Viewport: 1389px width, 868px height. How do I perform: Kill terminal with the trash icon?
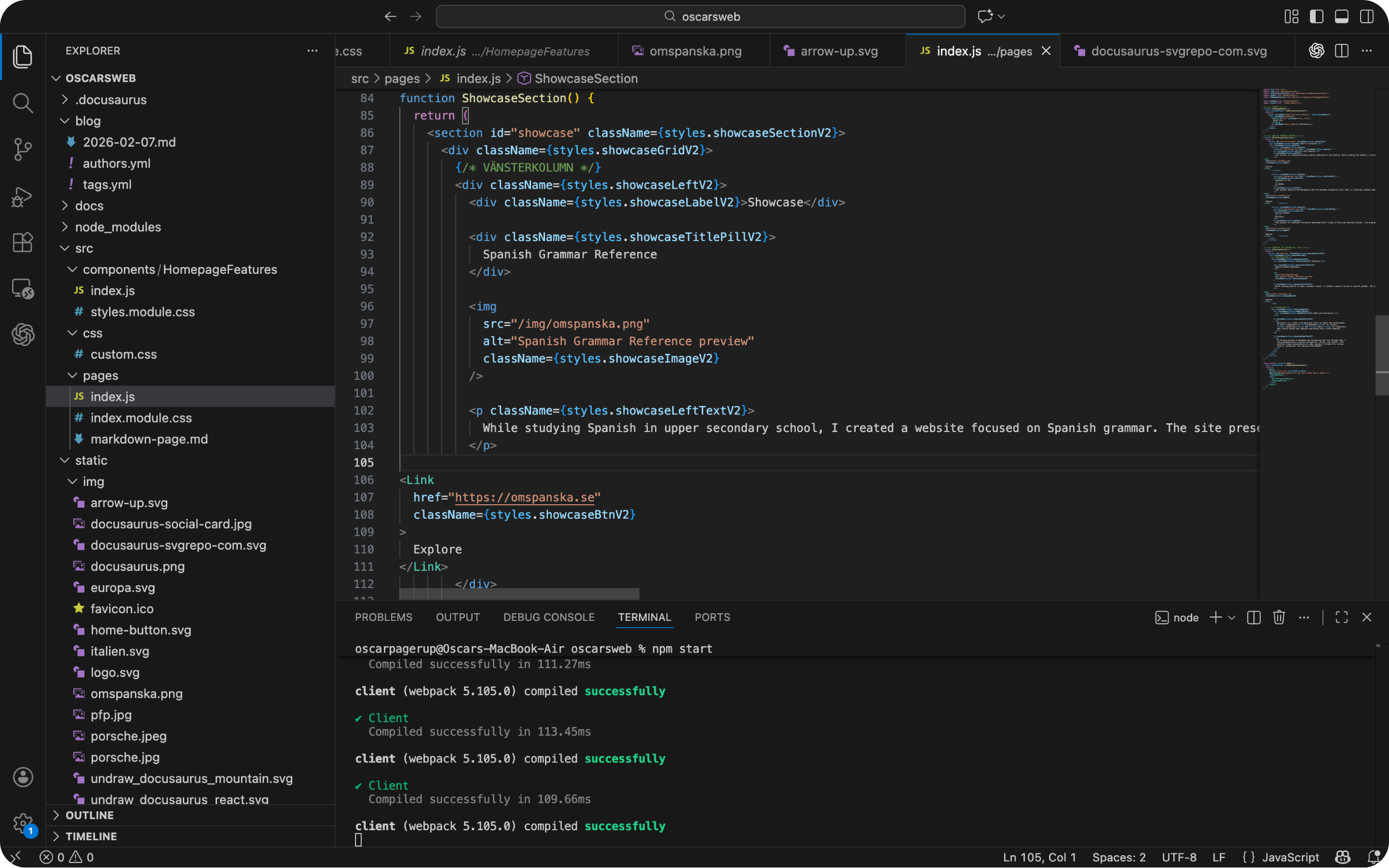(1279, 617)
